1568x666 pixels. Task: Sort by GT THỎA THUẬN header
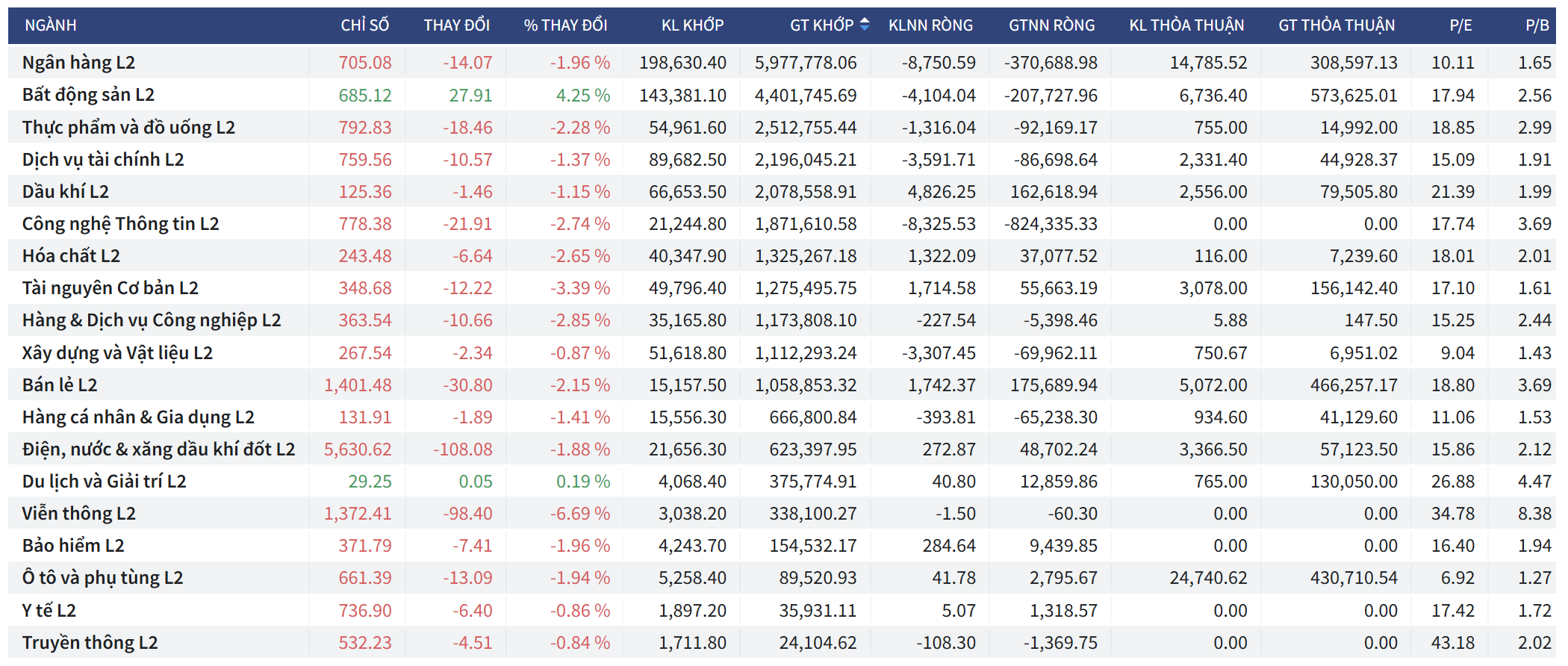(1337, 25)
